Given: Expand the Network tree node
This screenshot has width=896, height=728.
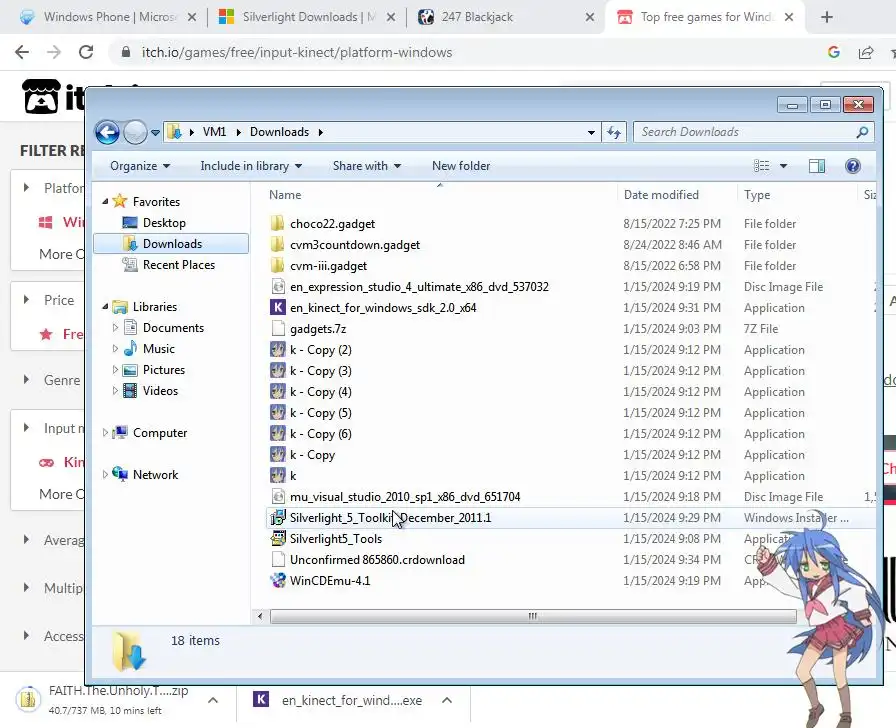Looking at the screenshot, I should 105,475.
